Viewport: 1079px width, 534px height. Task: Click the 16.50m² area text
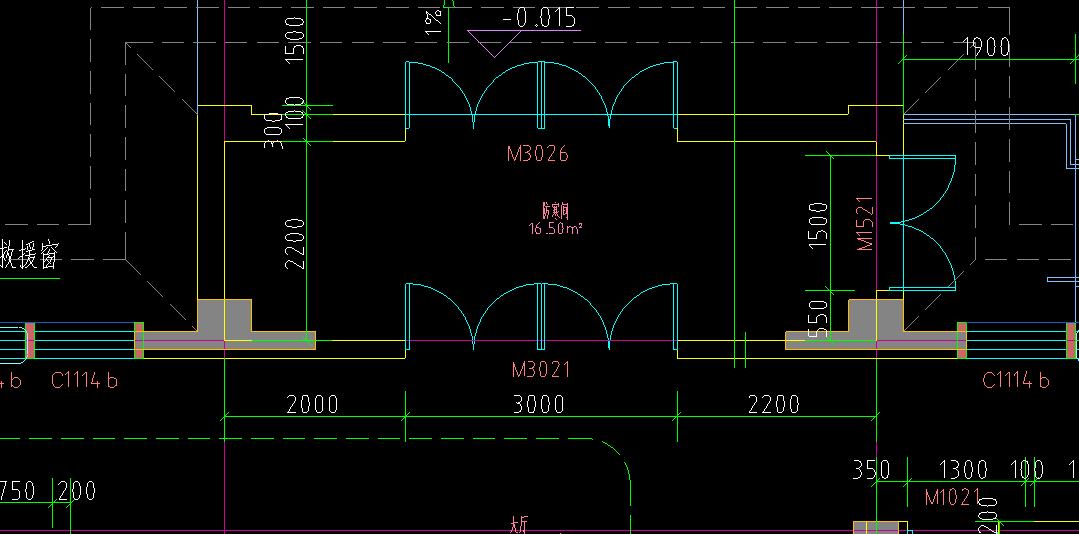point(555,228)
